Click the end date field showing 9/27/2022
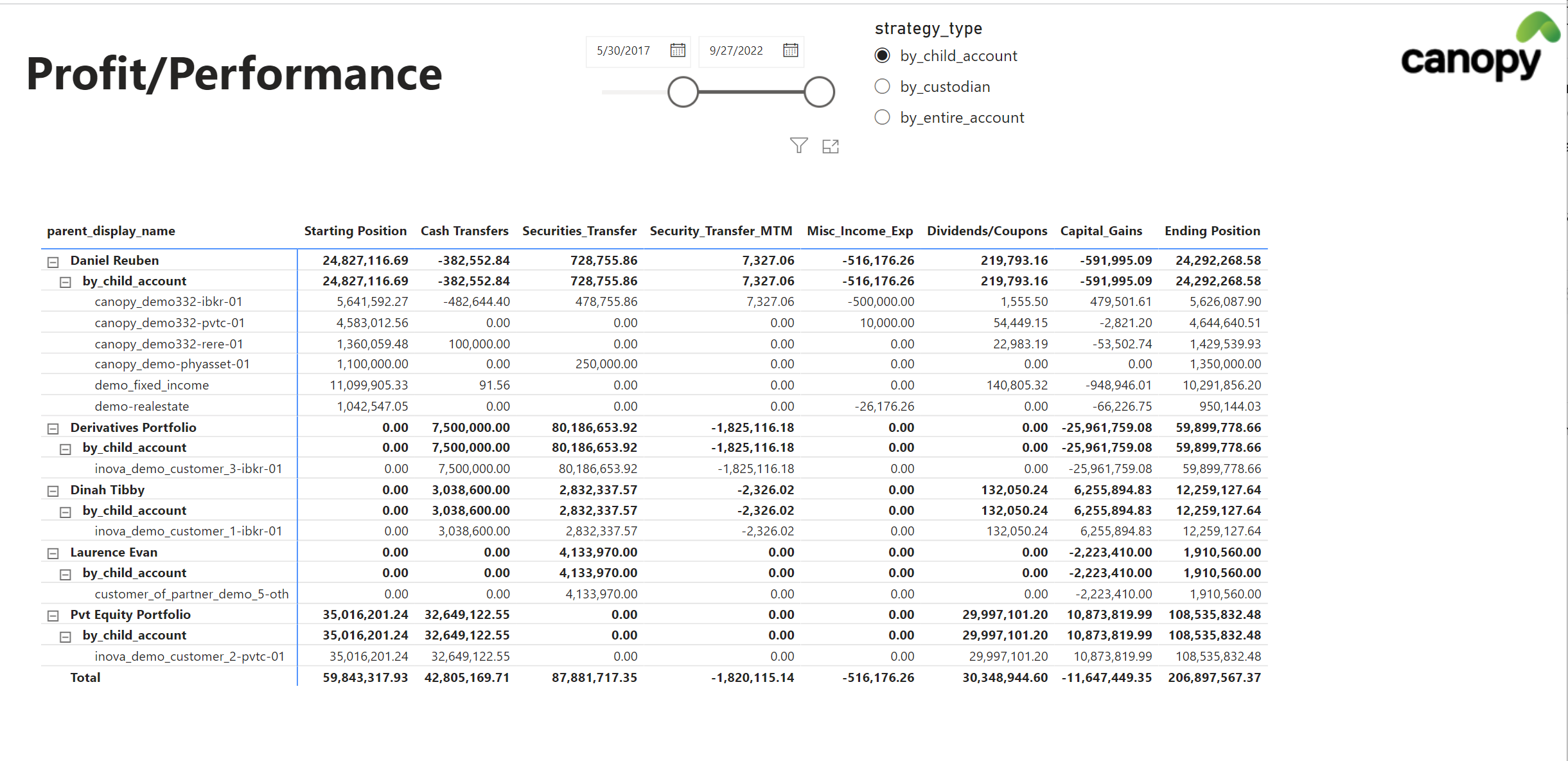Image resolution: width=1568 pixels, height=761 pixels. click(736, 51)
